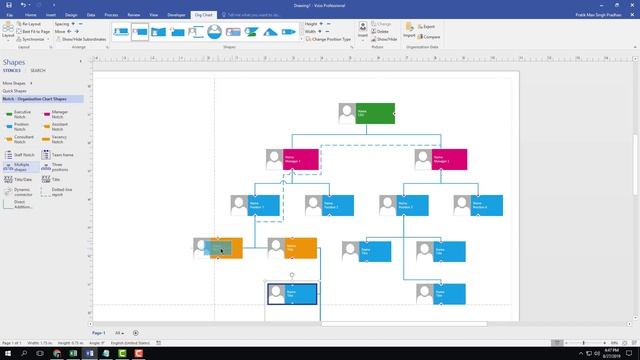
Task: Select the Staff Notch stencil shape
Action: coord(20,155)
